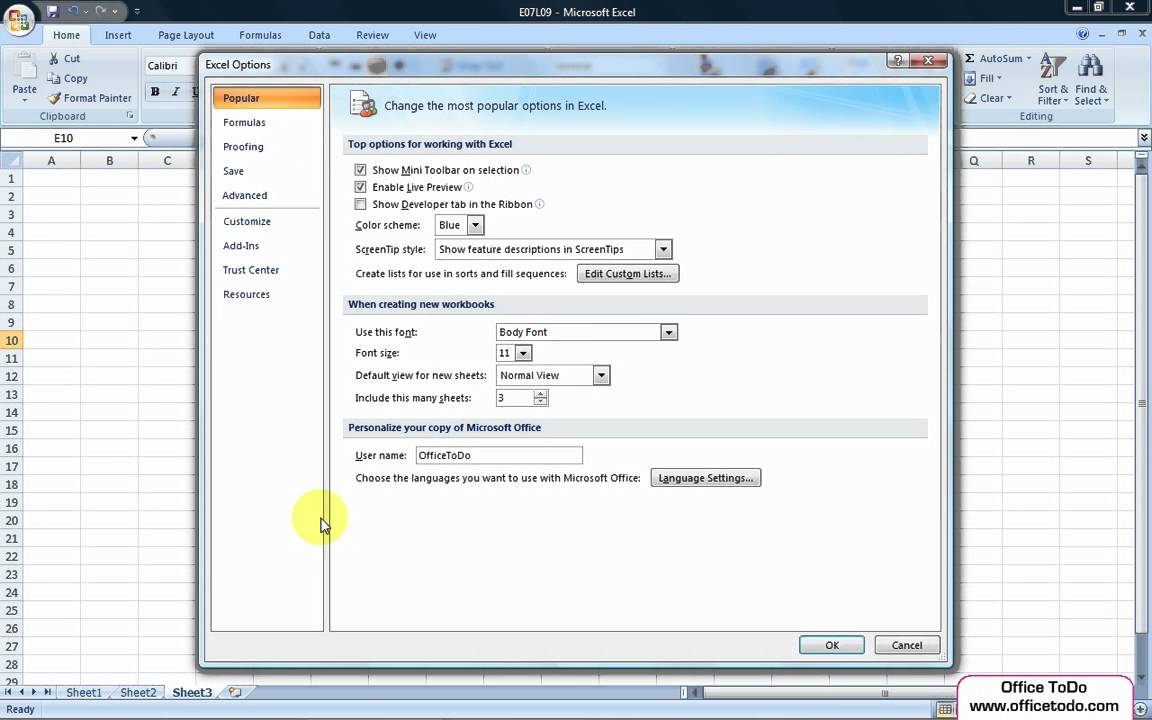Go to last sheet navigation arrow
Screen dimensions: 1152x720
47,691
